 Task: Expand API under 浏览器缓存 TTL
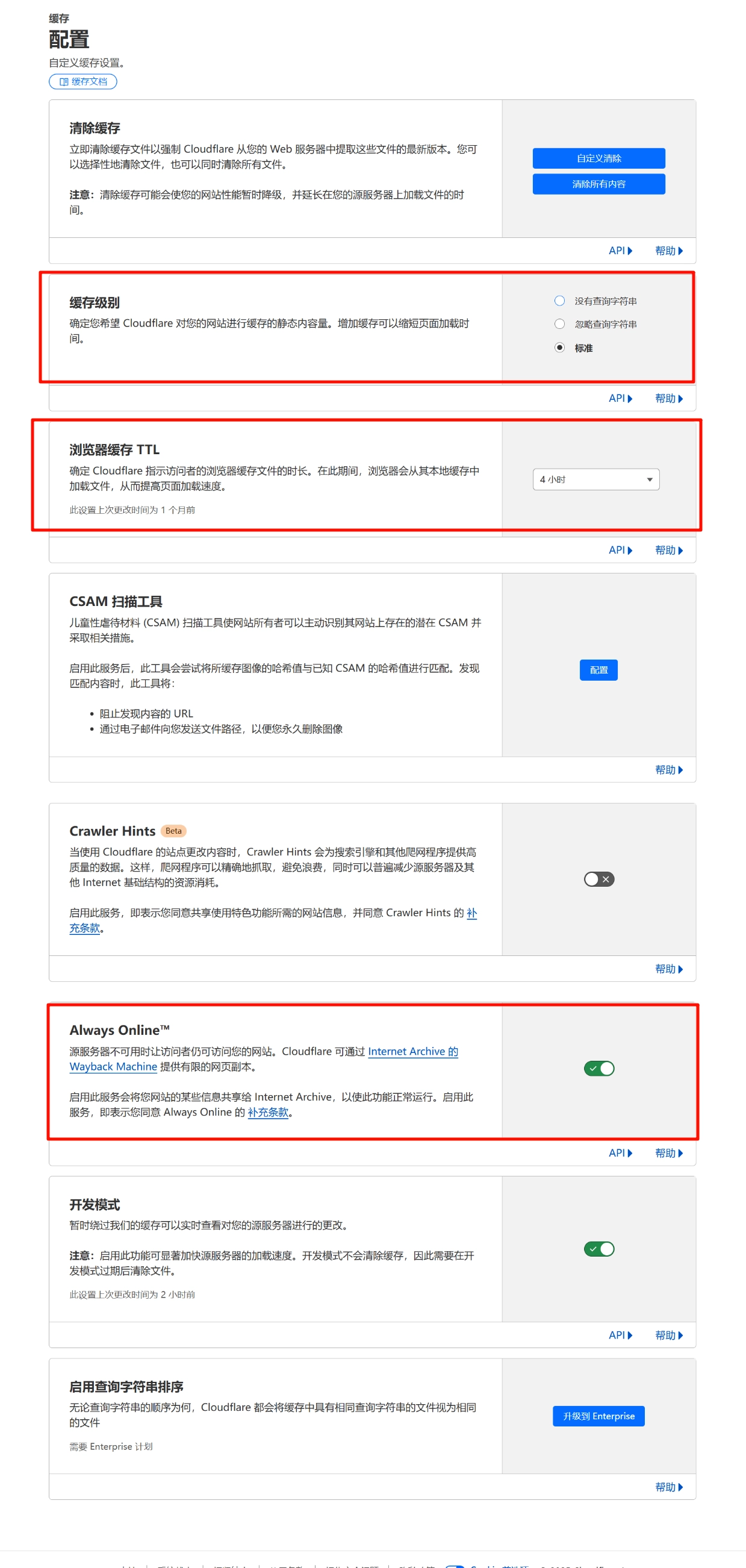click(620, 549)
